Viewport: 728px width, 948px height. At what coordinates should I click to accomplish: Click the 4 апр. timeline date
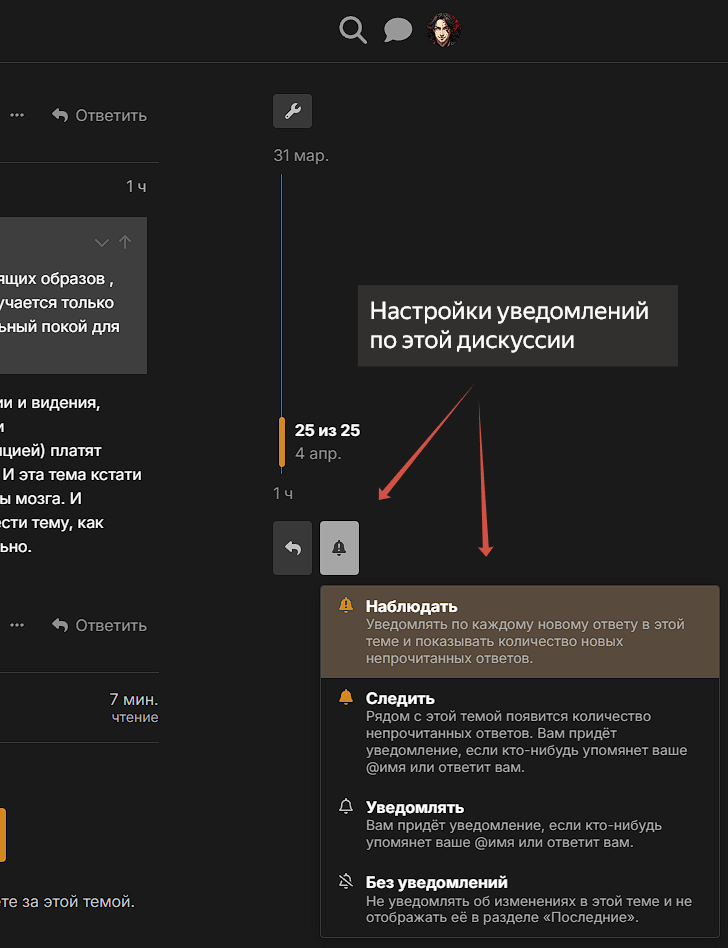point(318,453)
